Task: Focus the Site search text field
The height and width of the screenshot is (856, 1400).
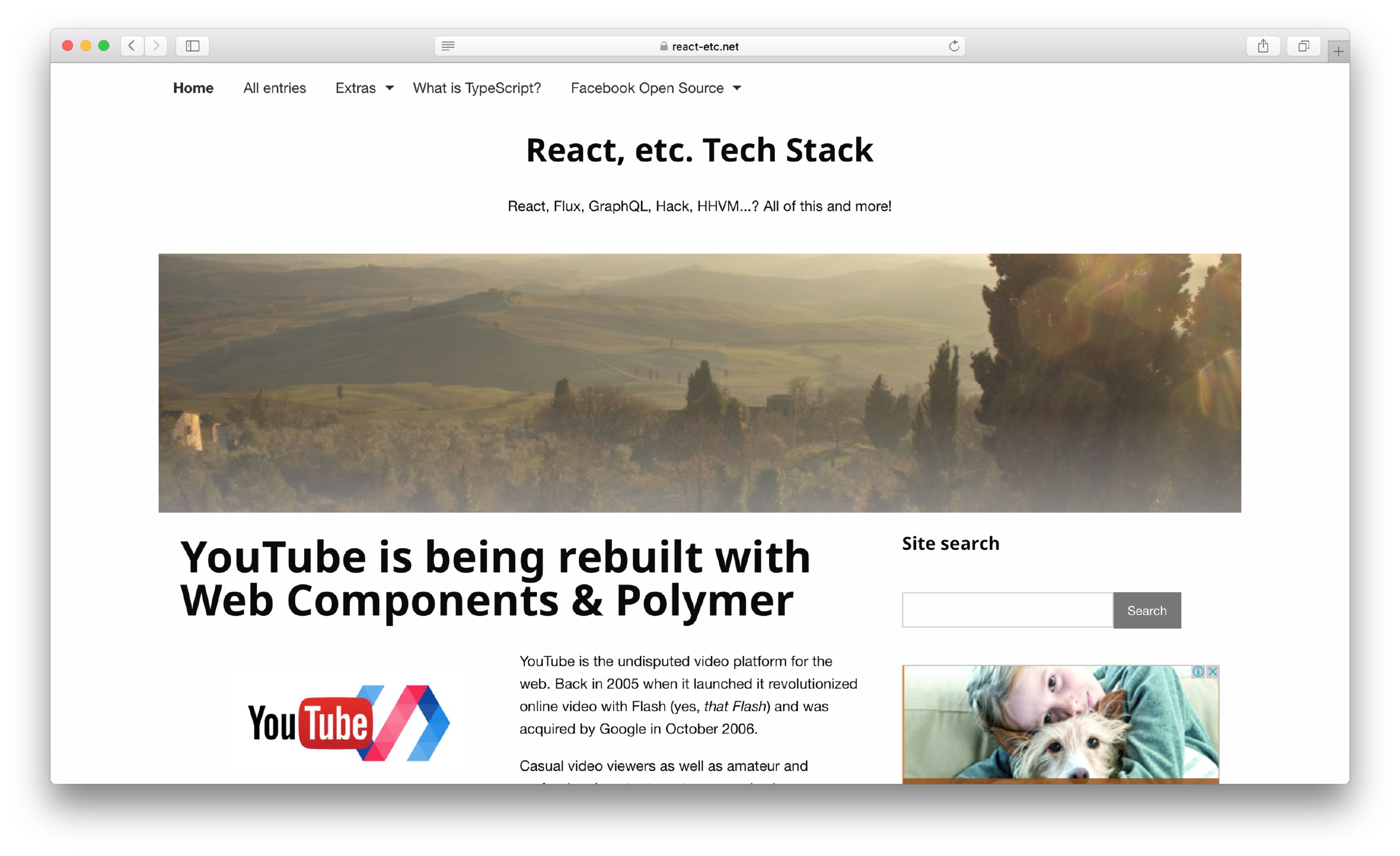Action: coord(1007,610)
